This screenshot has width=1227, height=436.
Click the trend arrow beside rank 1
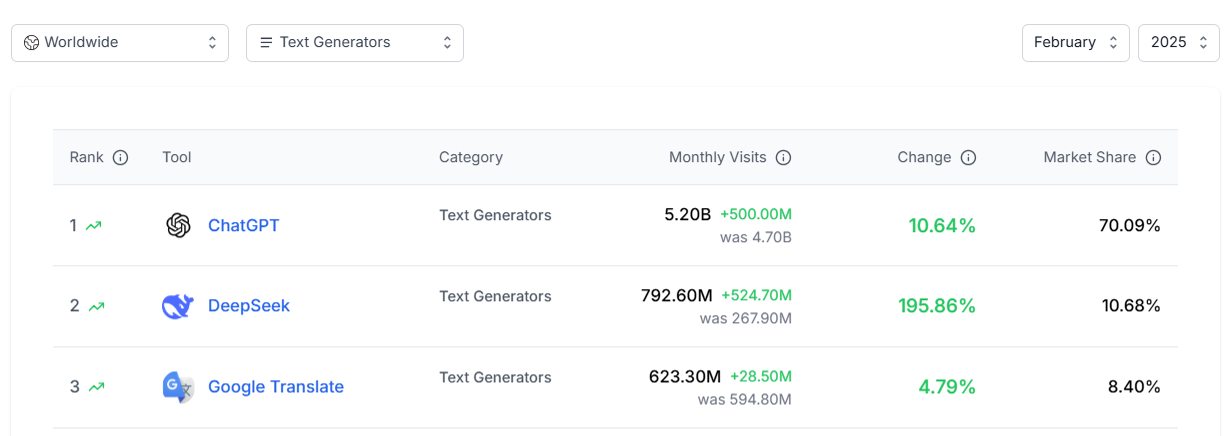coord(94,226)
